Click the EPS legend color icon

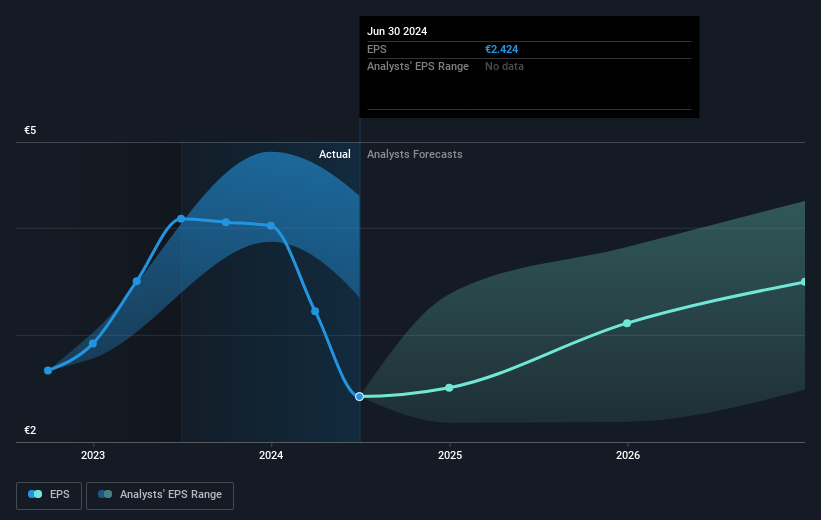tap(35, 494)
